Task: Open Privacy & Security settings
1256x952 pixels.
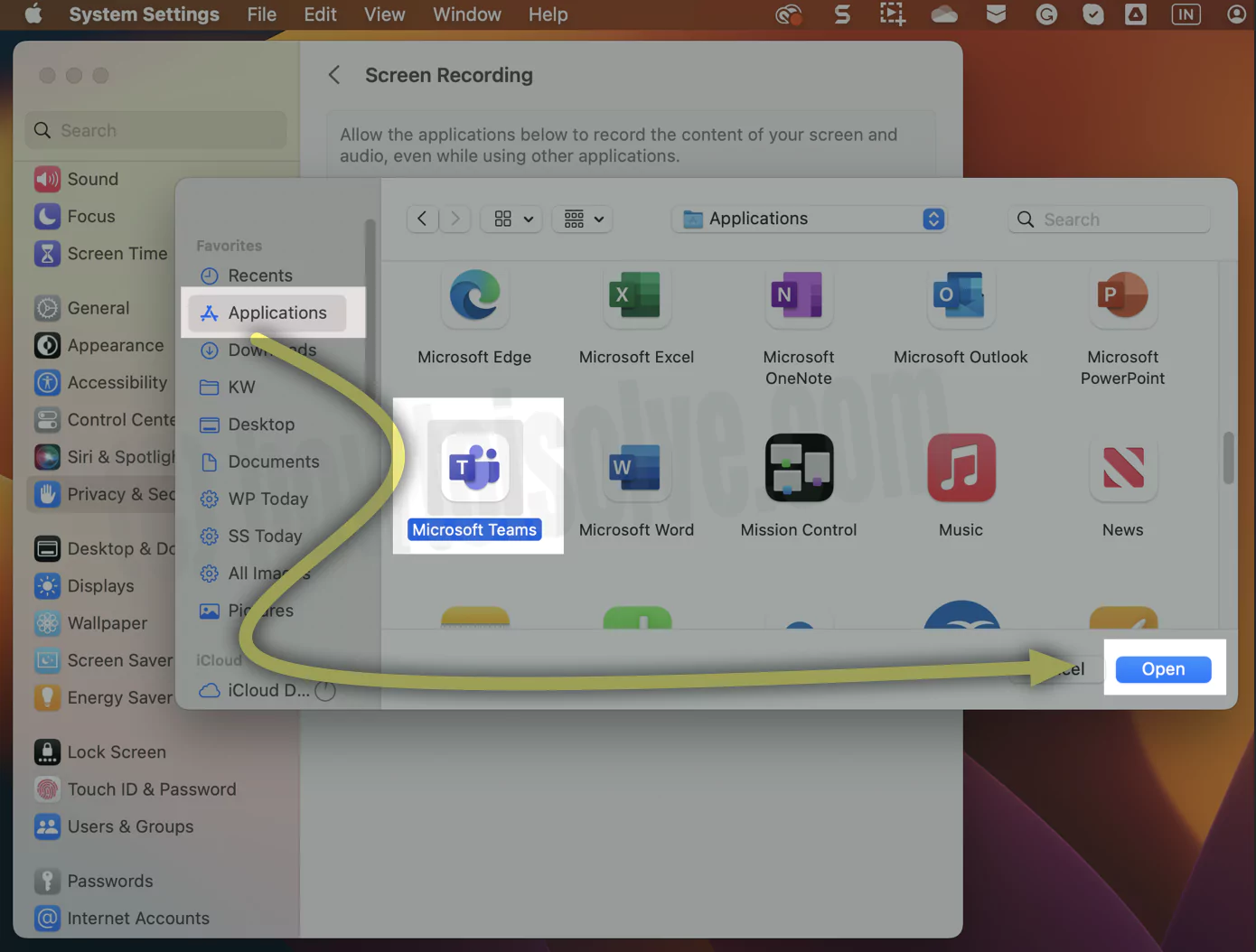Action: [x=101, y=494]
